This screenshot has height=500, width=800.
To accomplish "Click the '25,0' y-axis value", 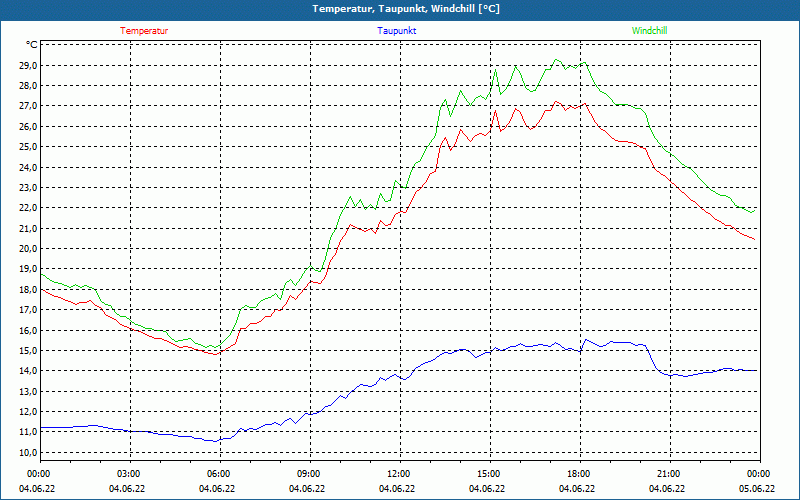I will click(x=28, y=147).
